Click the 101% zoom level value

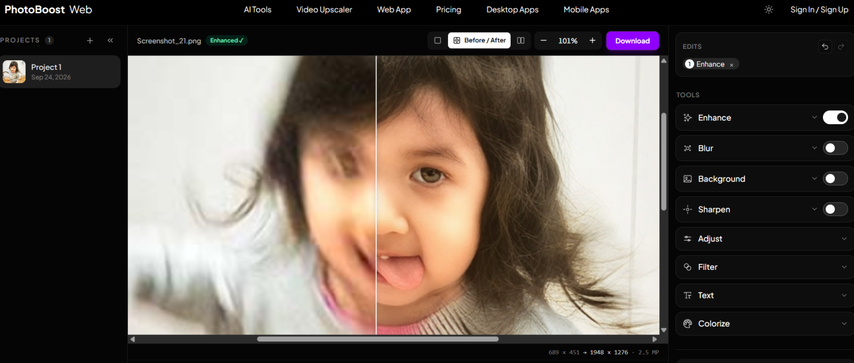click(x=568, y=41)
